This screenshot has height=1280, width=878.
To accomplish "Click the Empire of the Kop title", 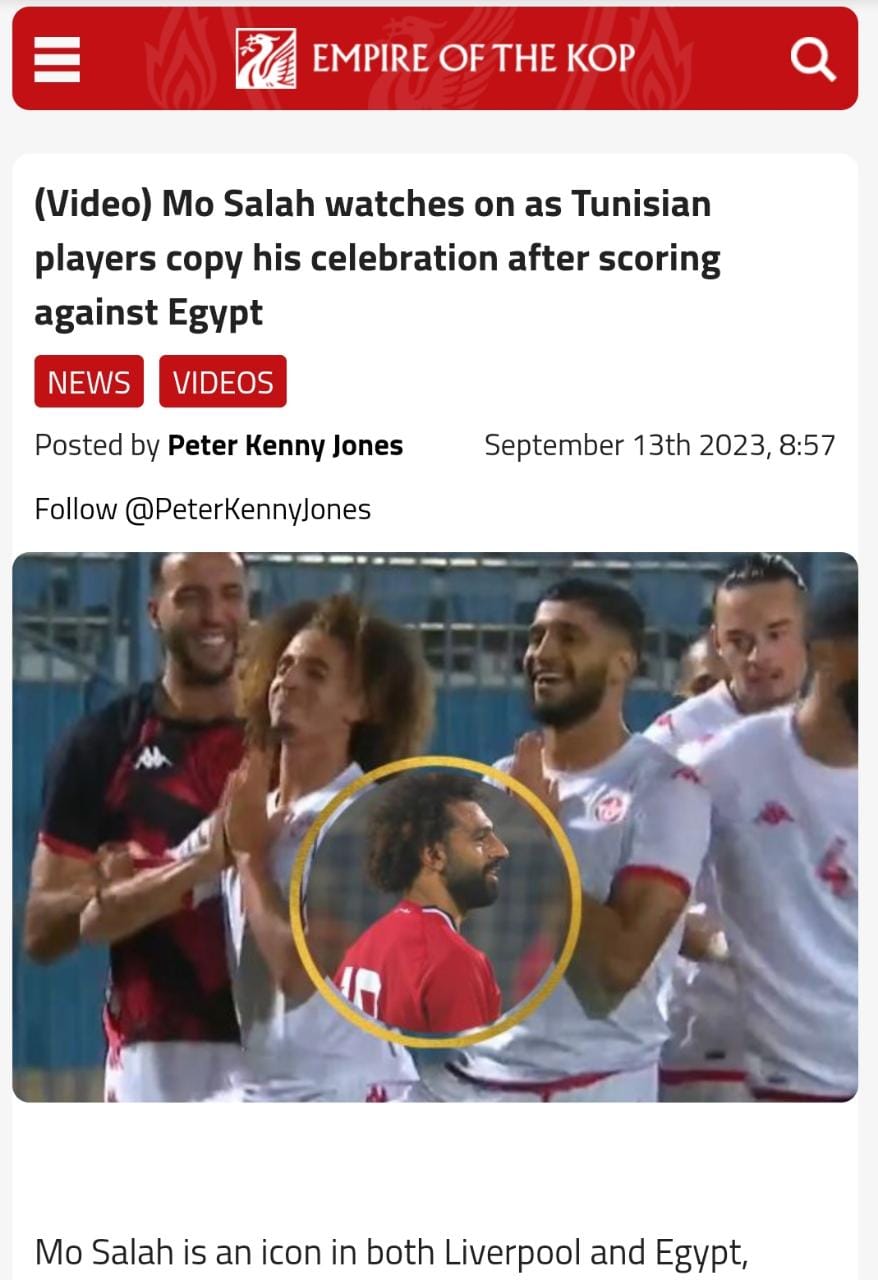I will click(x=473, y=58).
